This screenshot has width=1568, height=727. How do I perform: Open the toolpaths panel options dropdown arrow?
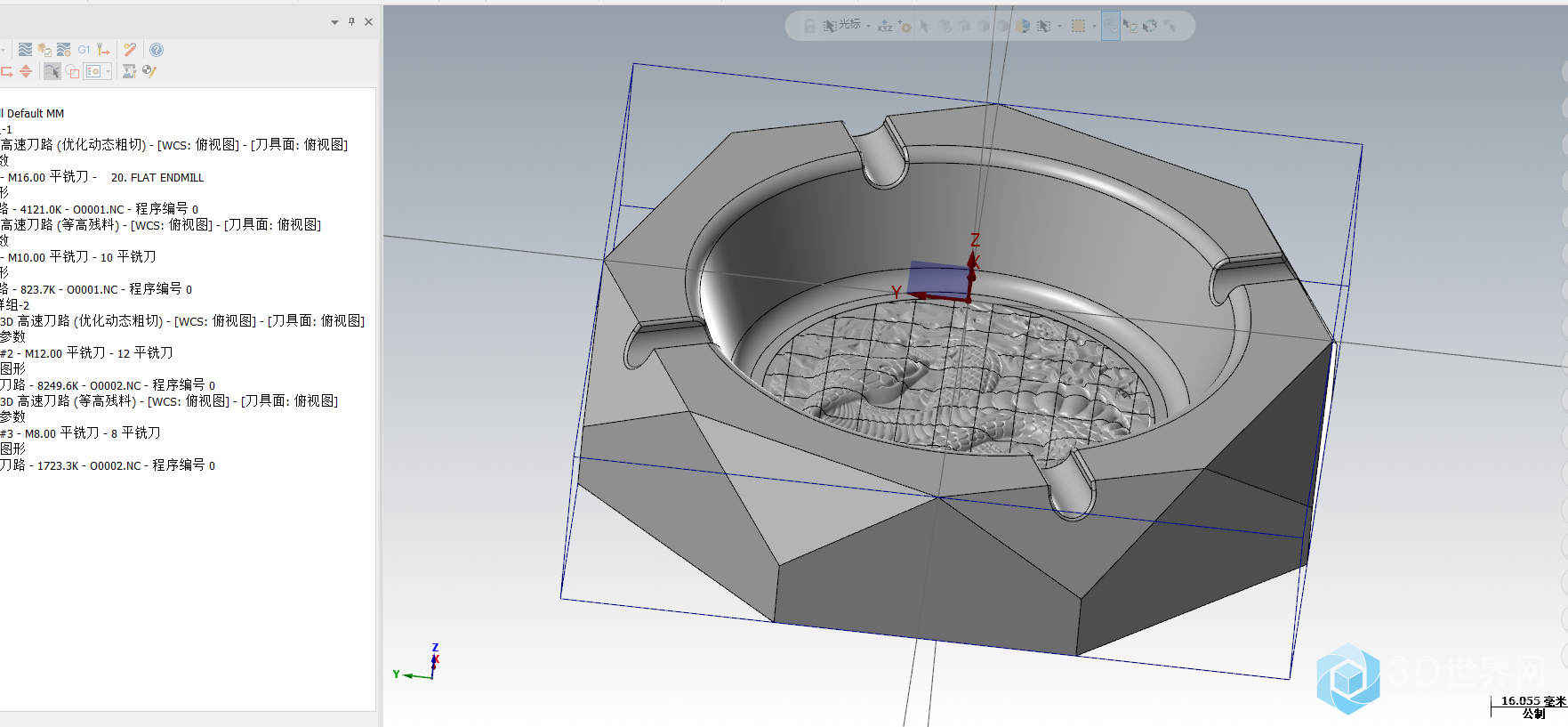tap(334, 22)
